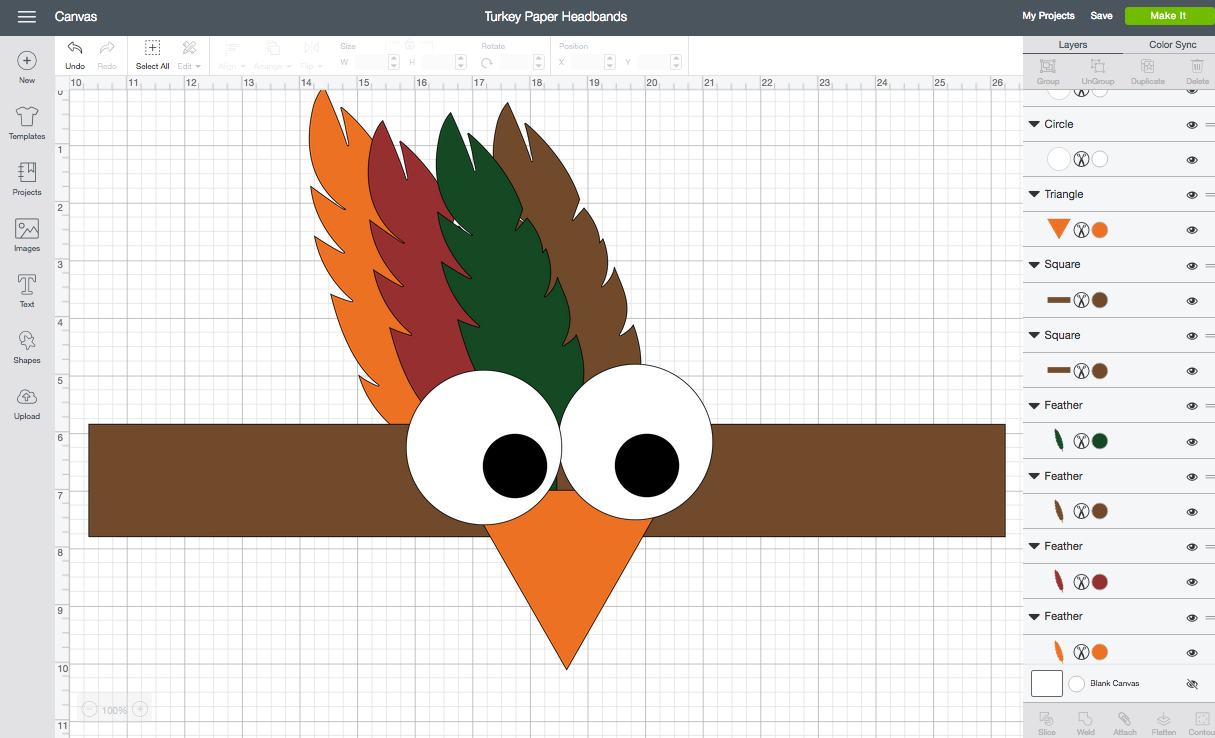Viewport: 1215px width, 738px height.
Task: Open the Shapes tool
Action: (x=27, y=348)
